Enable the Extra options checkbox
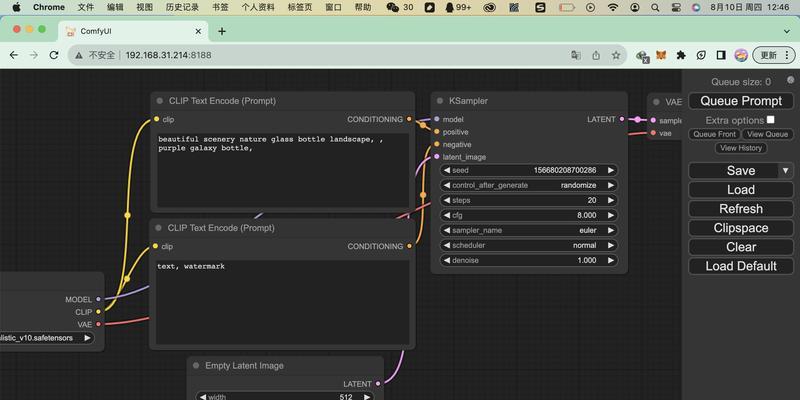 [x=770, y=119]
